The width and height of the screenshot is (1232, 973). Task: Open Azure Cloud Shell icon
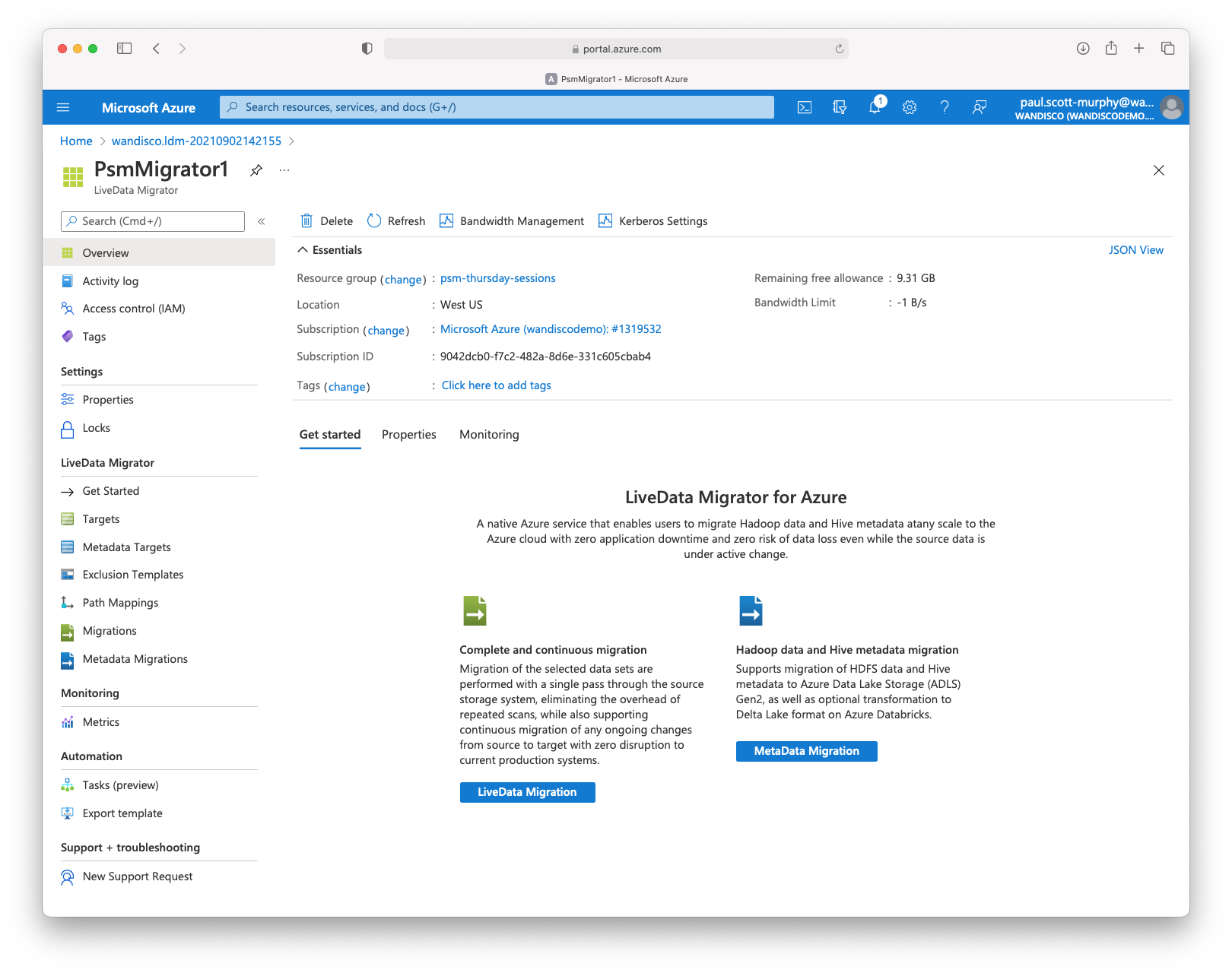coord(804,107)
